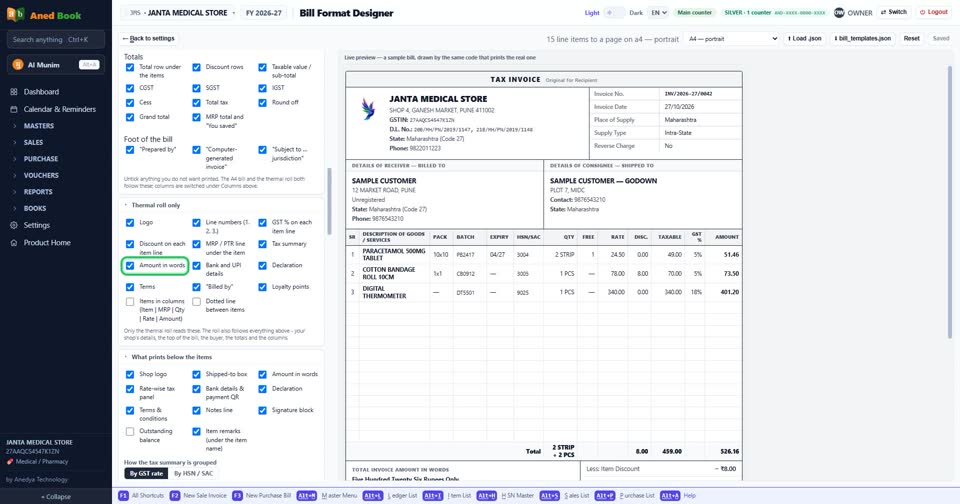Viewport: 960px width, 504px height.
Task: Click the Alt+S Sales List badge
Action: click(x=550, y=495)
